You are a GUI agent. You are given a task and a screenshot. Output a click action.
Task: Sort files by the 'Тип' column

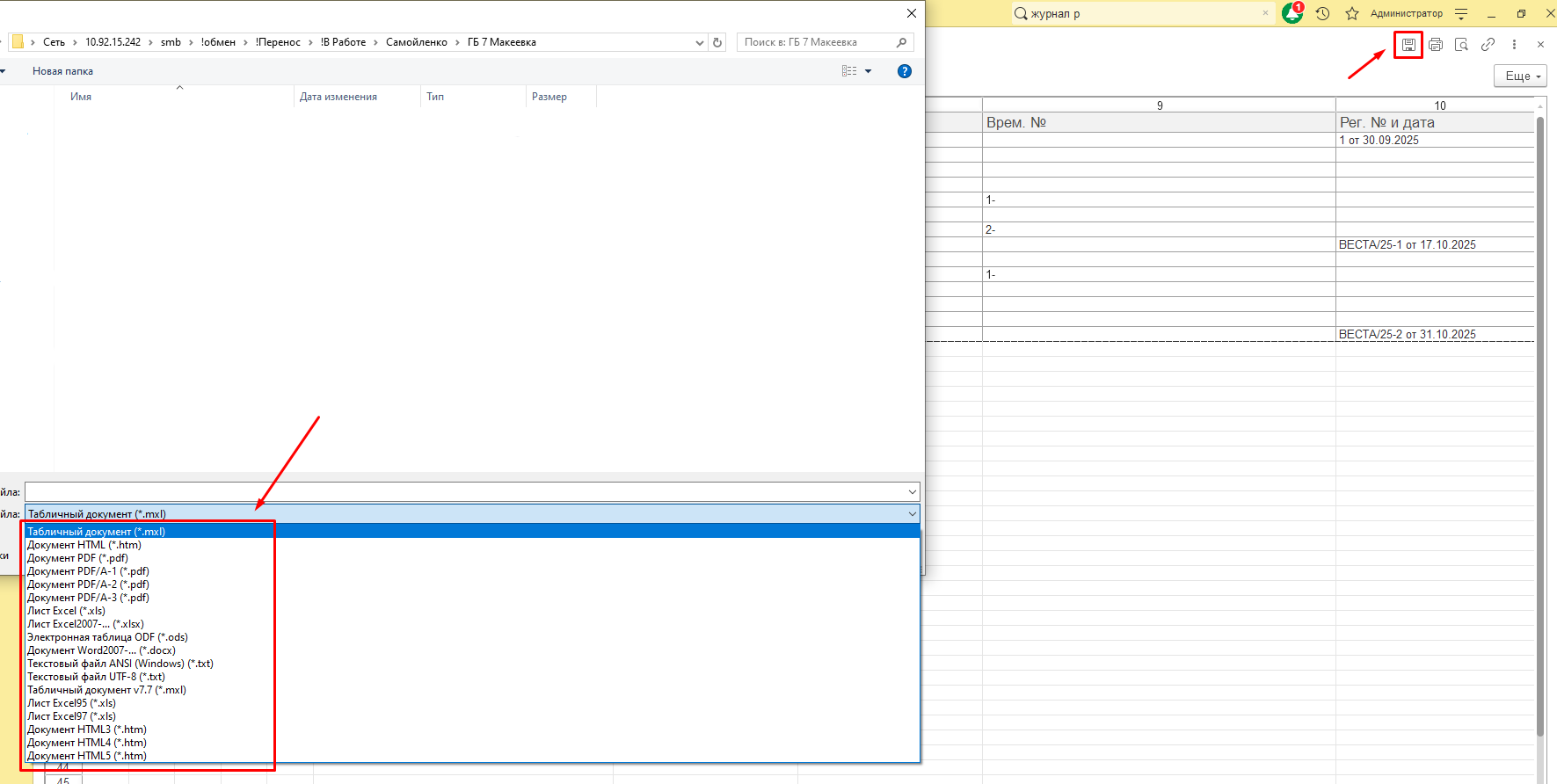tap(435, 97)
